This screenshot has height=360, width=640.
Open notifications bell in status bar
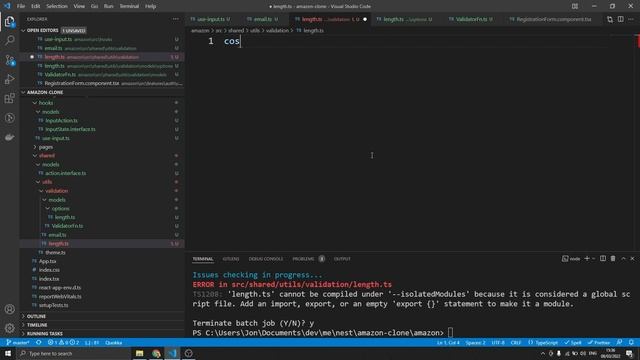[x=631, y=342]
